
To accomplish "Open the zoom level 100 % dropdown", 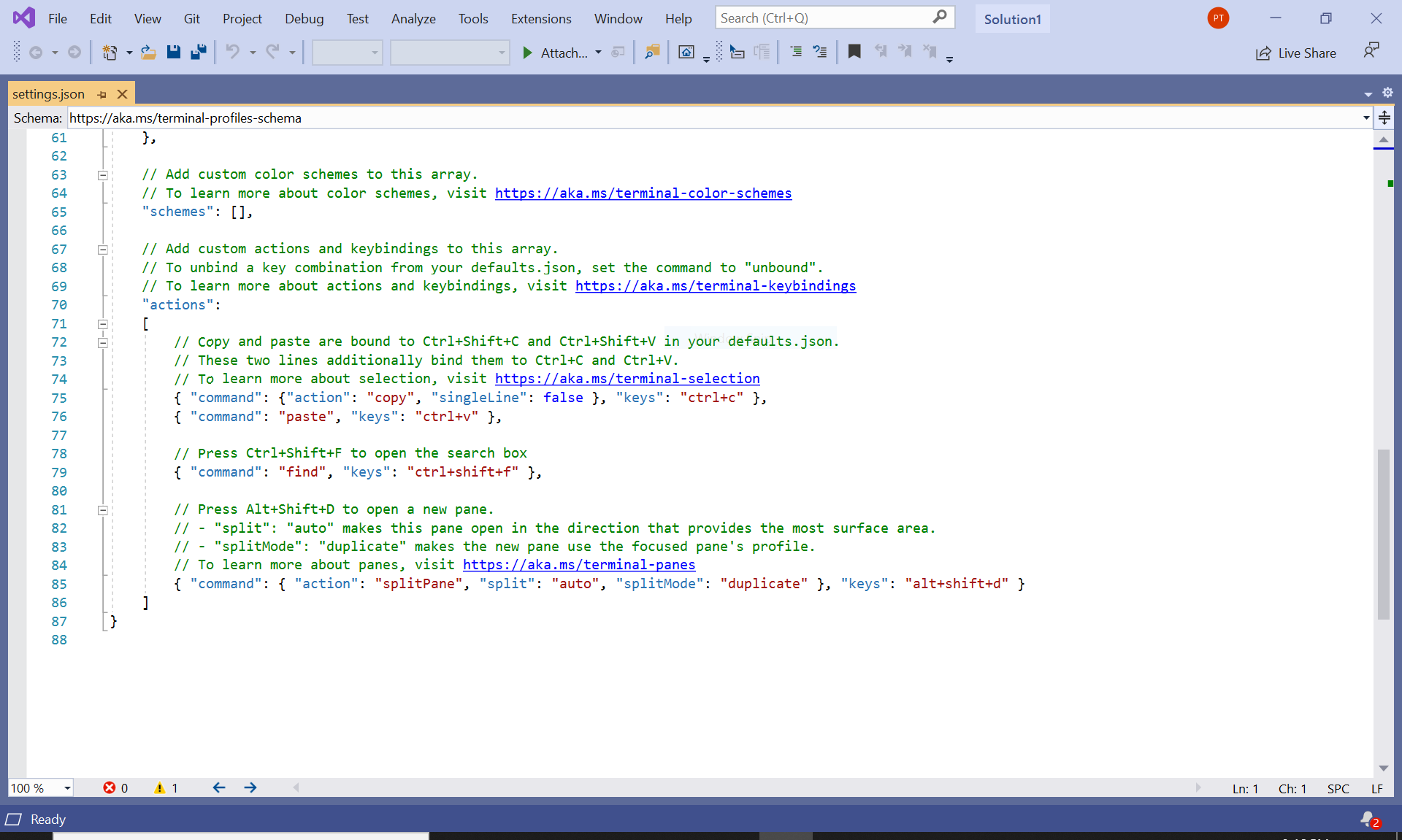I will click(67, 788).
